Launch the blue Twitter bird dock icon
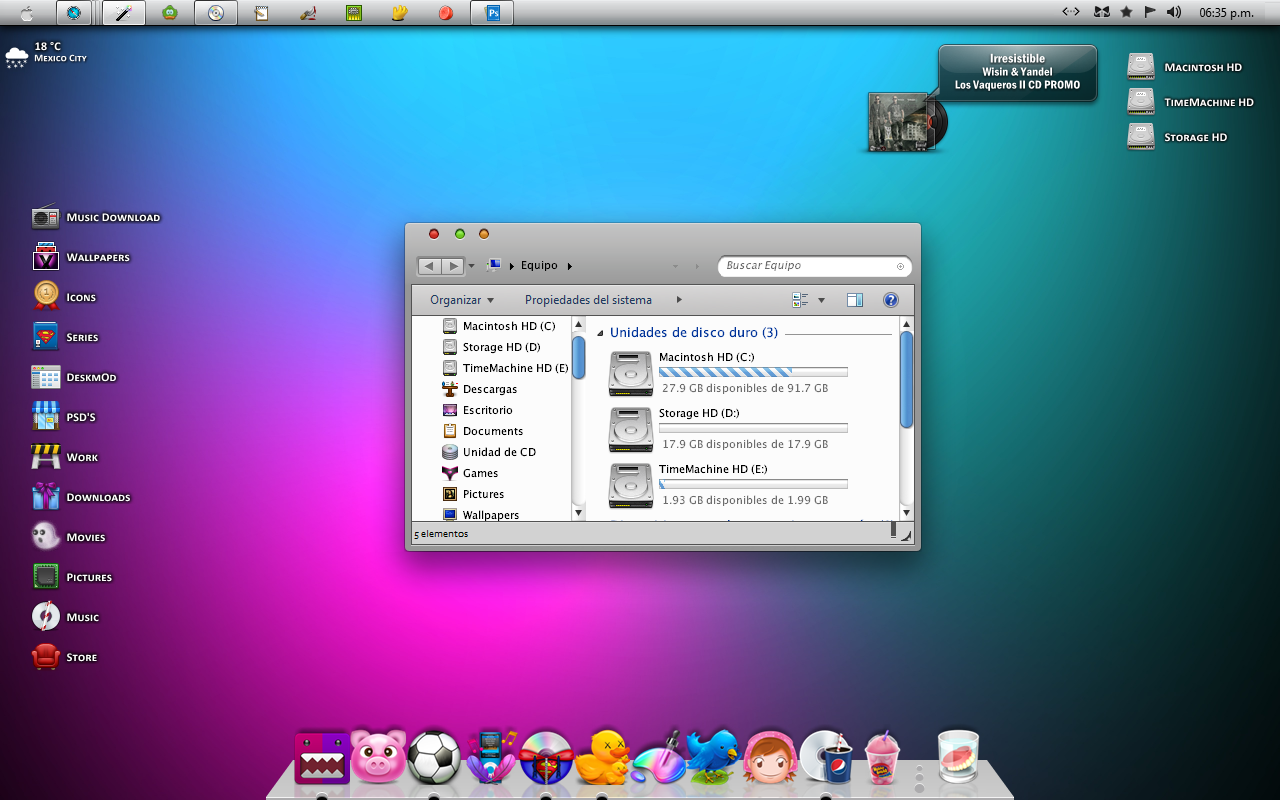The image size is (1280, 800). click(x=713, y=757)
